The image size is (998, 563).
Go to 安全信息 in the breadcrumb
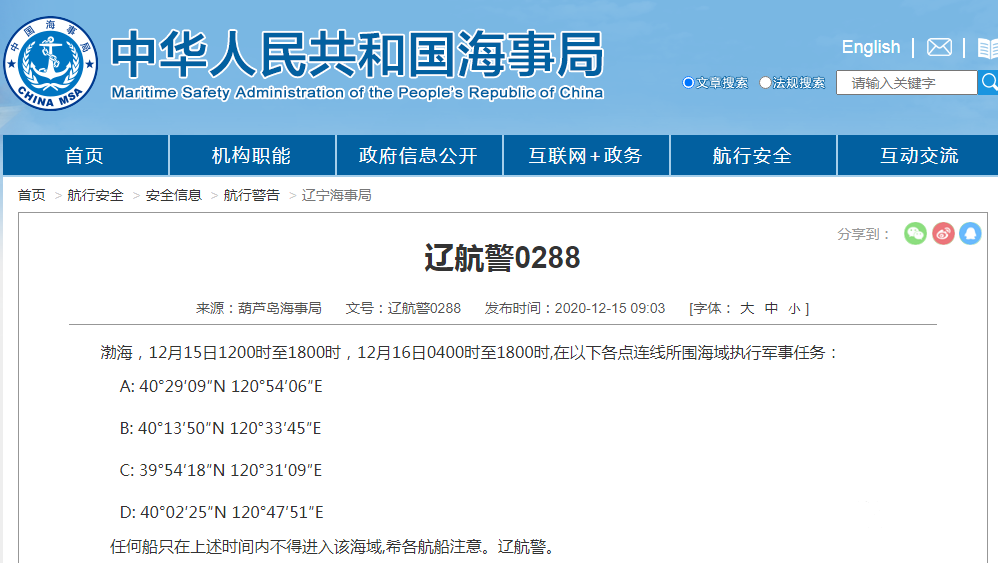[x=174, y=195]
